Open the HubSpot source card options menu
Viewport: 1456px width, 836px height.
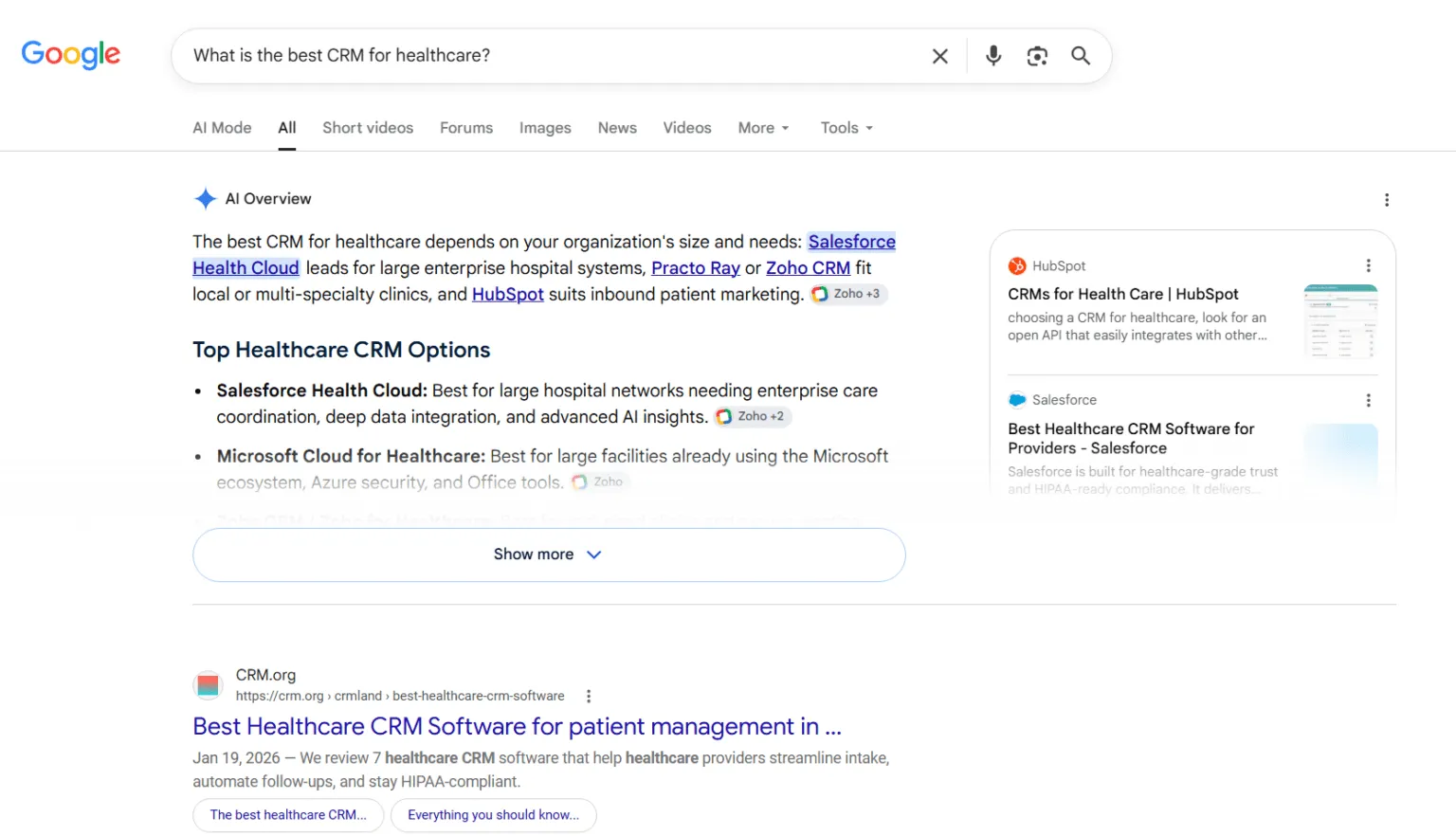click(x=1368, y=265)
